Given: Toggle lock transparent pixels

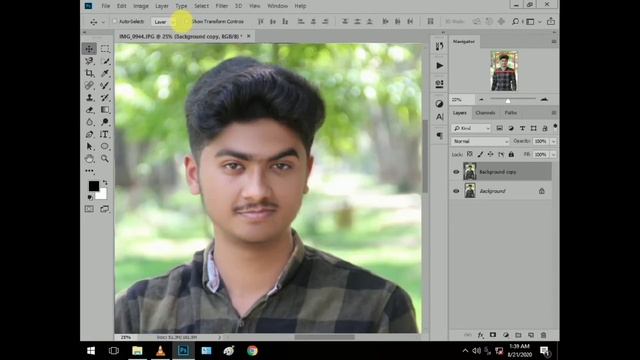Looking at the screenshot, I should tap(470, 154).
